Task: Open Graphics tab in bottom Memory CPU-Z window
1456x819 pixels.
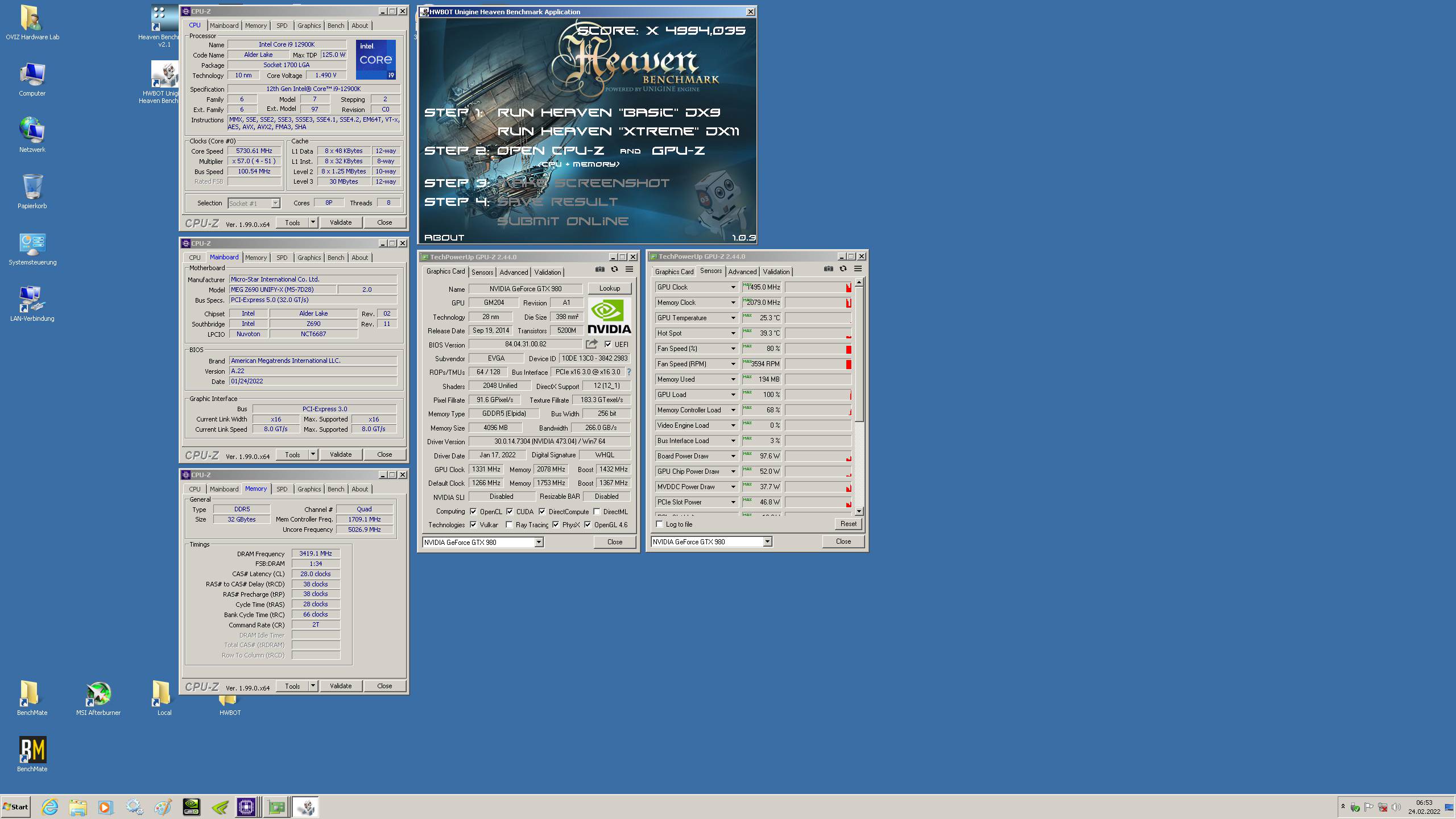Action: coord(309,489)
